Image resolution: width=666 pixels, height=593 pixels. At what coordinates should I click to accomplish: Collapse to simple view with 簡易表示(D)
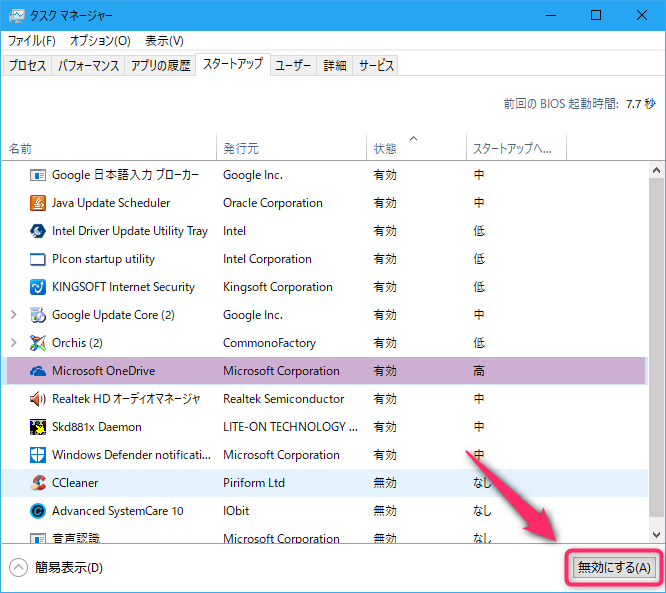[x=56, y=568]
